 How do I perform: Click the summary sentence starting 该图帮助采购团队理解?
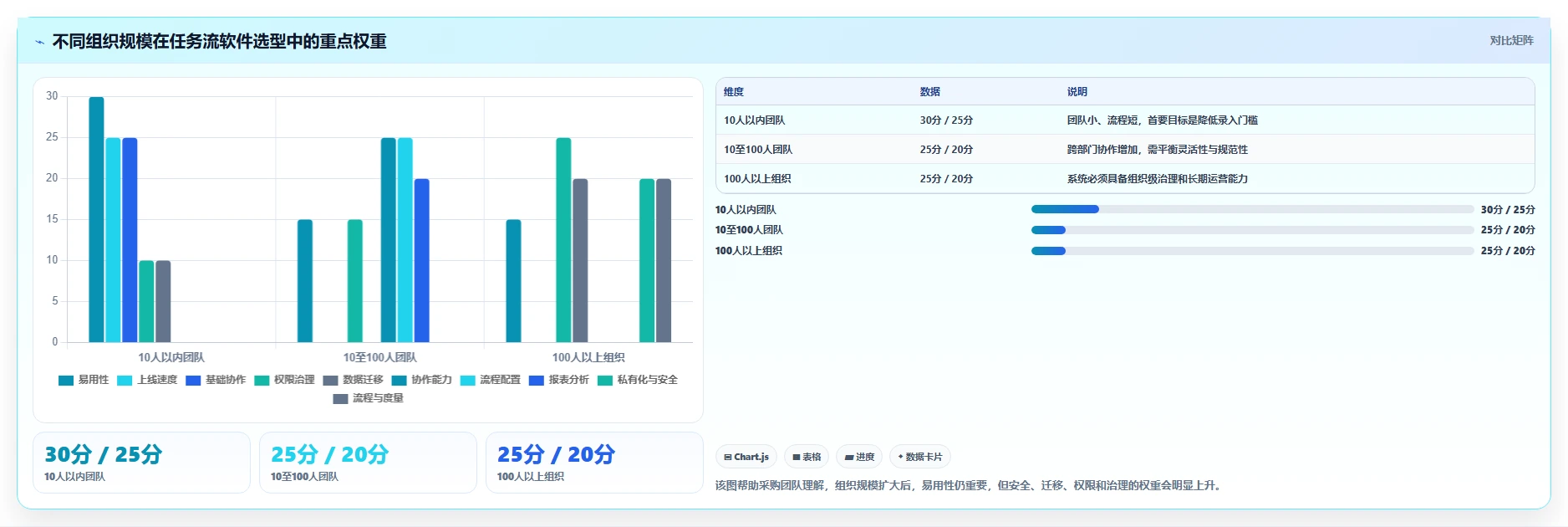(x=970, y=485)
